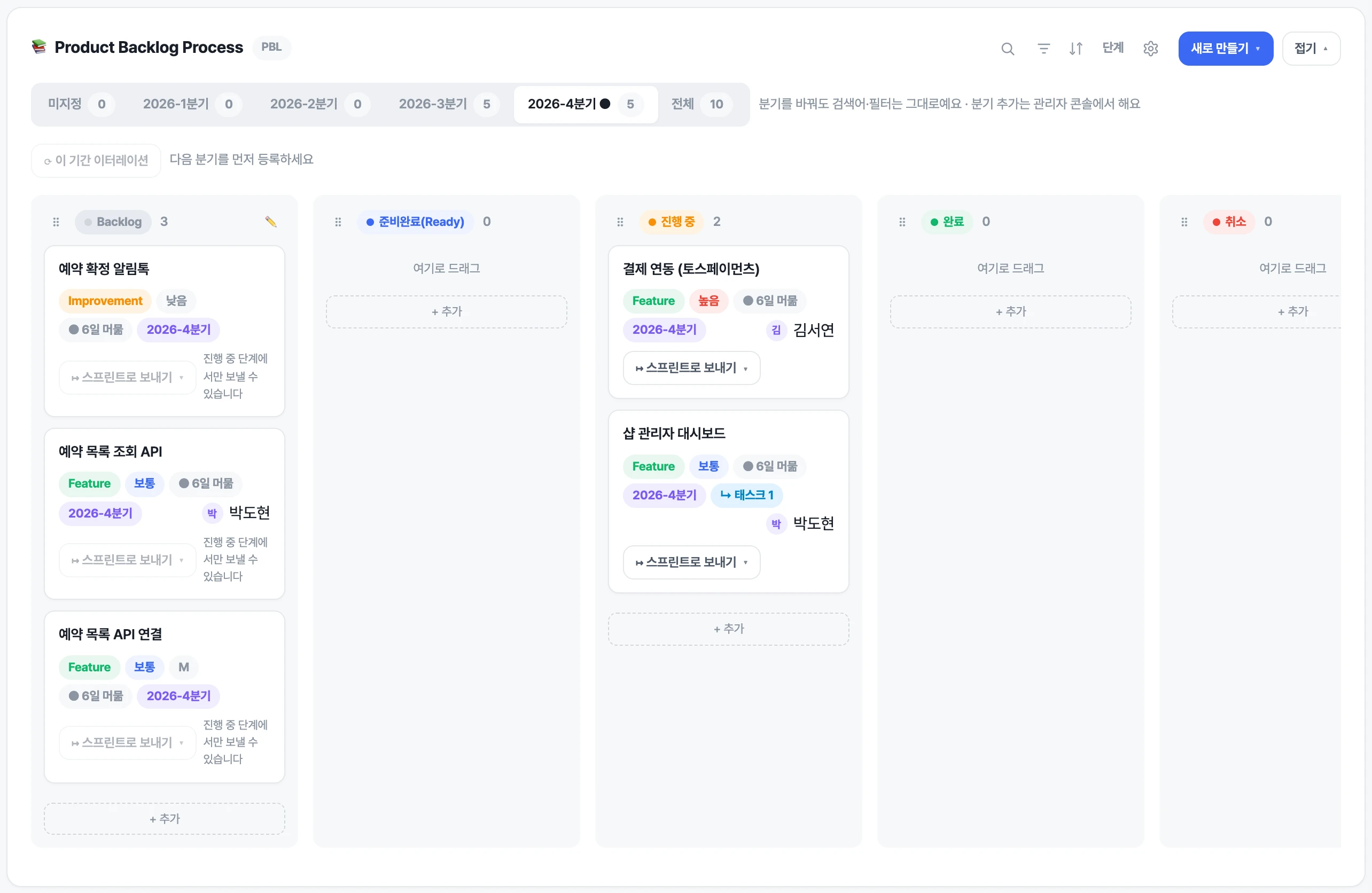The image size is (1372, 893).
Task: Click the 단계 toolbar button
Action: coord(1112,48)
